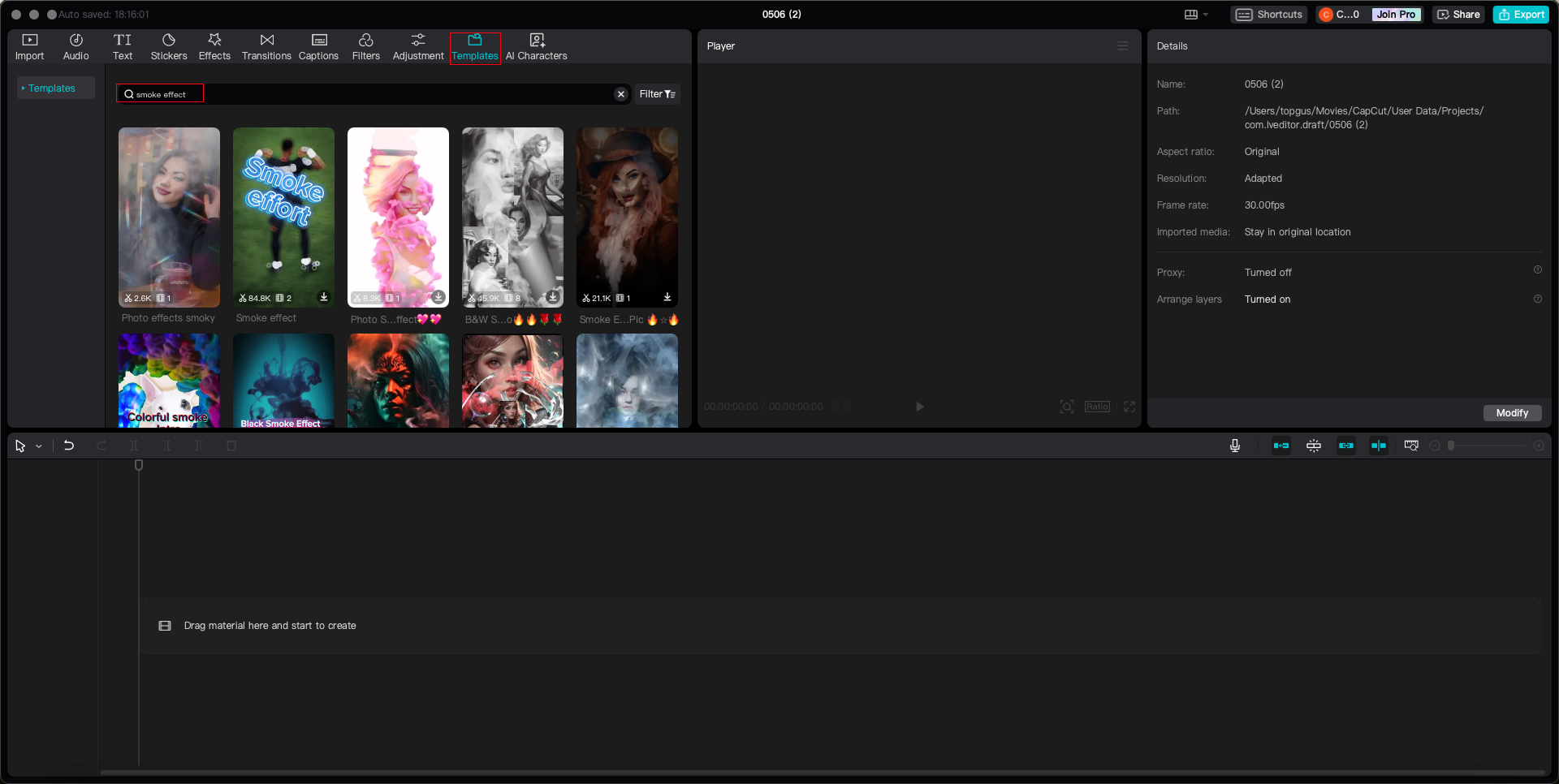
Task: Select the Photo effects smoky template
Action: [x=169, y=217]
